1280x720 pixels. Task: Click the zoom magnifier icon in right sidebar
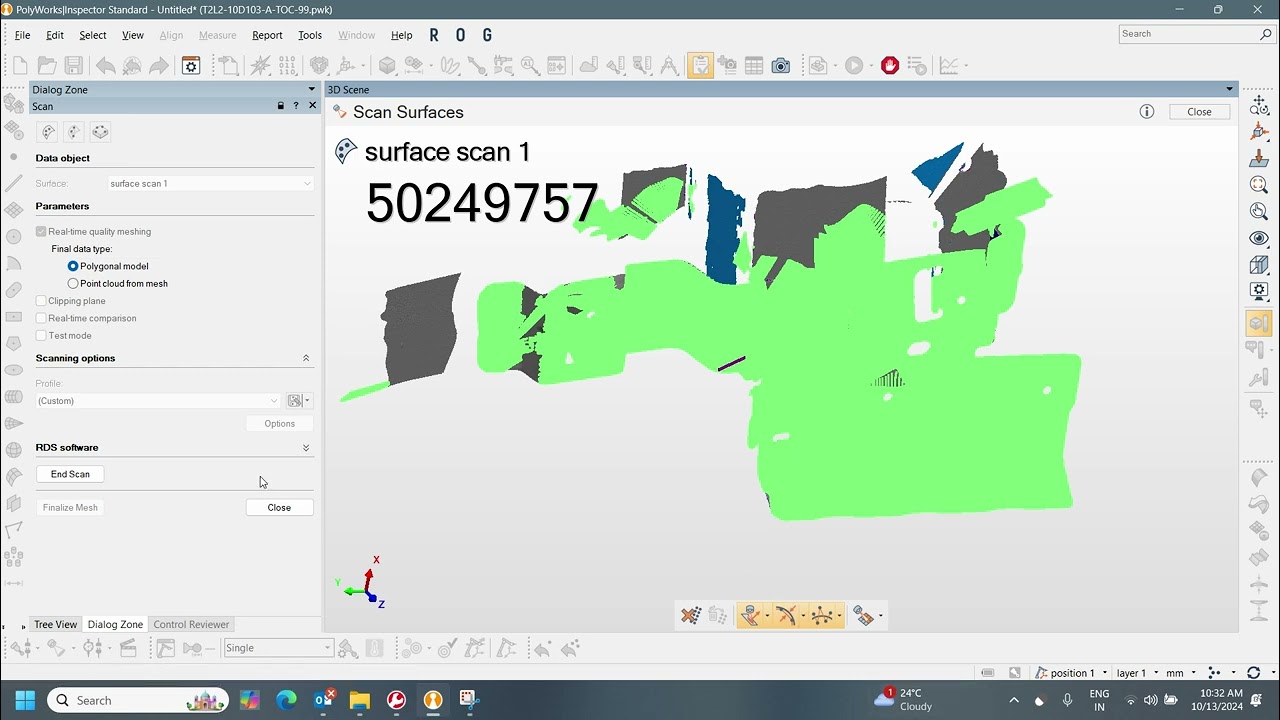point(1259,185)
